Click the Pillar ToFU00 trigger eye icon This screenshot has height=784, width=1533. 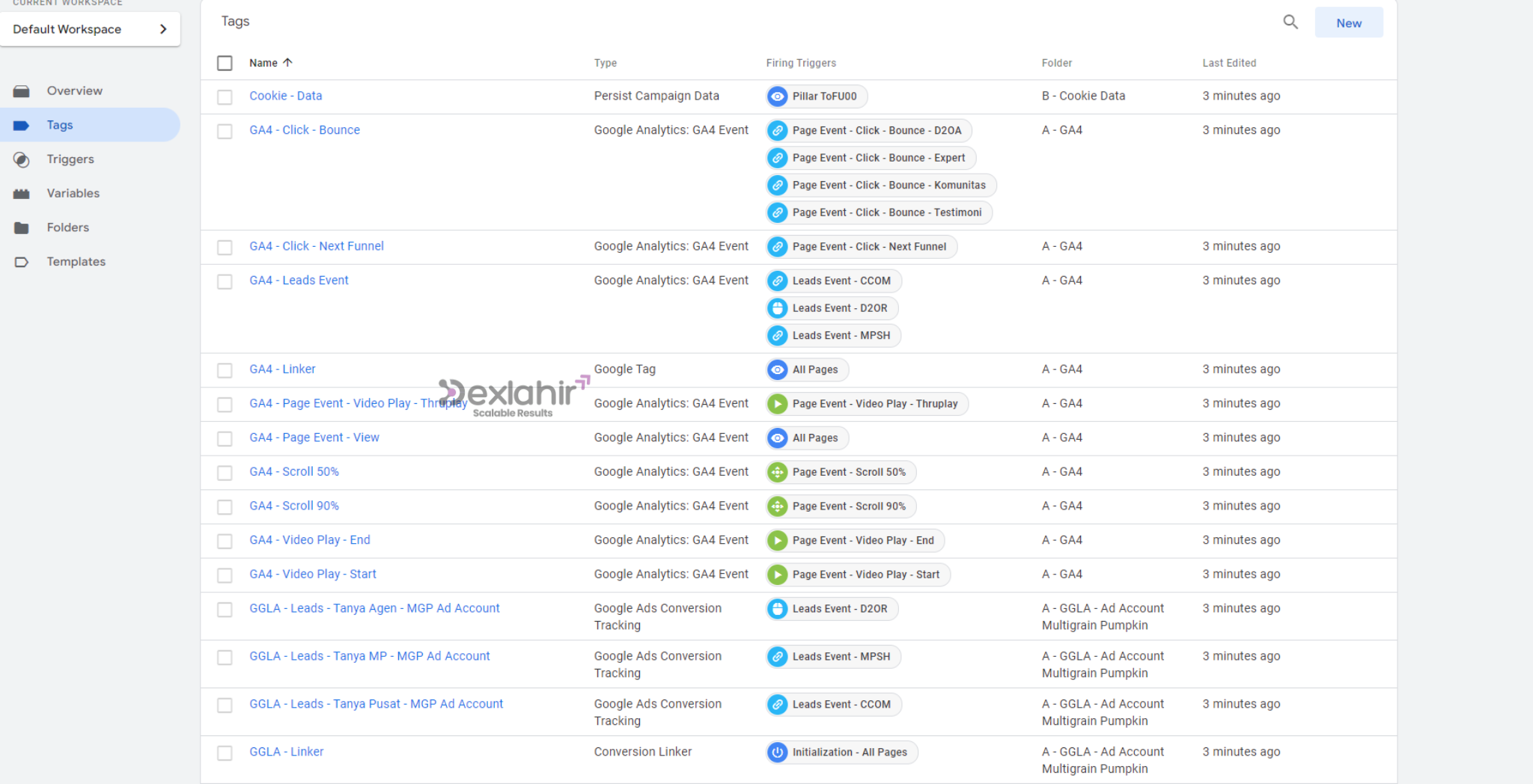[778, 97]
